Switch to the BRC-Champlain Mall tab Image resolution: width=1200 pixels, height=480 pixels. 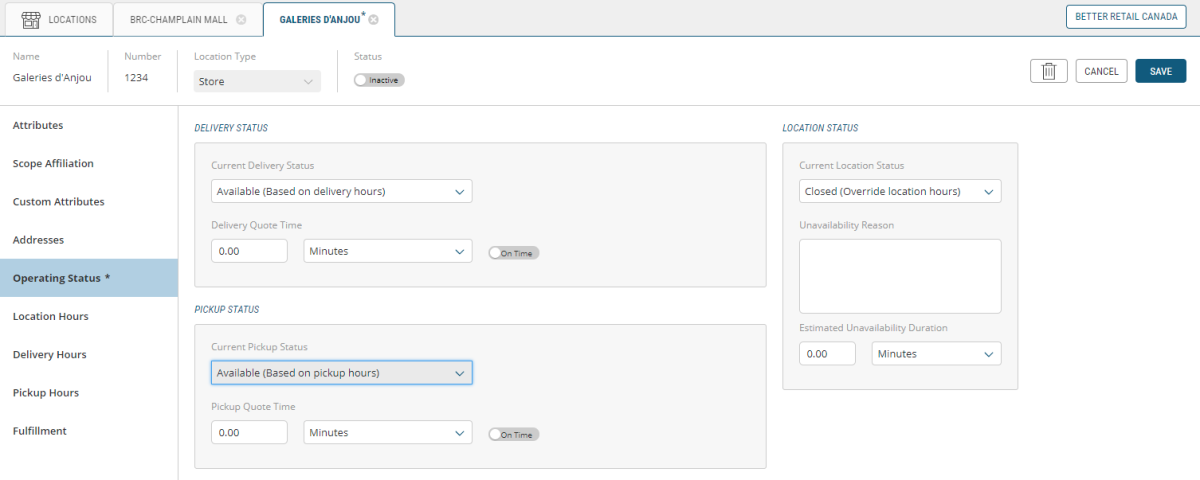click(179, 19)
